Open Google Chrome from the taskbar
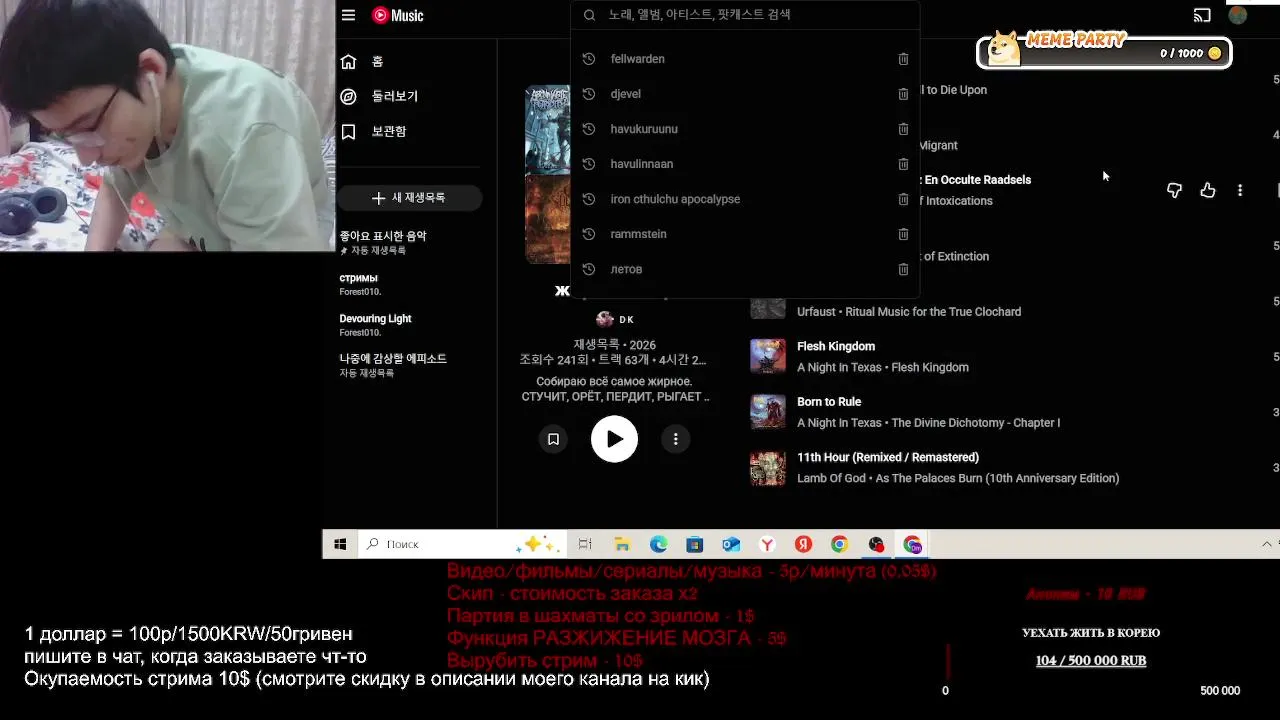Image resolution: width=1280 pixels, height=720 pixels. 839,544
